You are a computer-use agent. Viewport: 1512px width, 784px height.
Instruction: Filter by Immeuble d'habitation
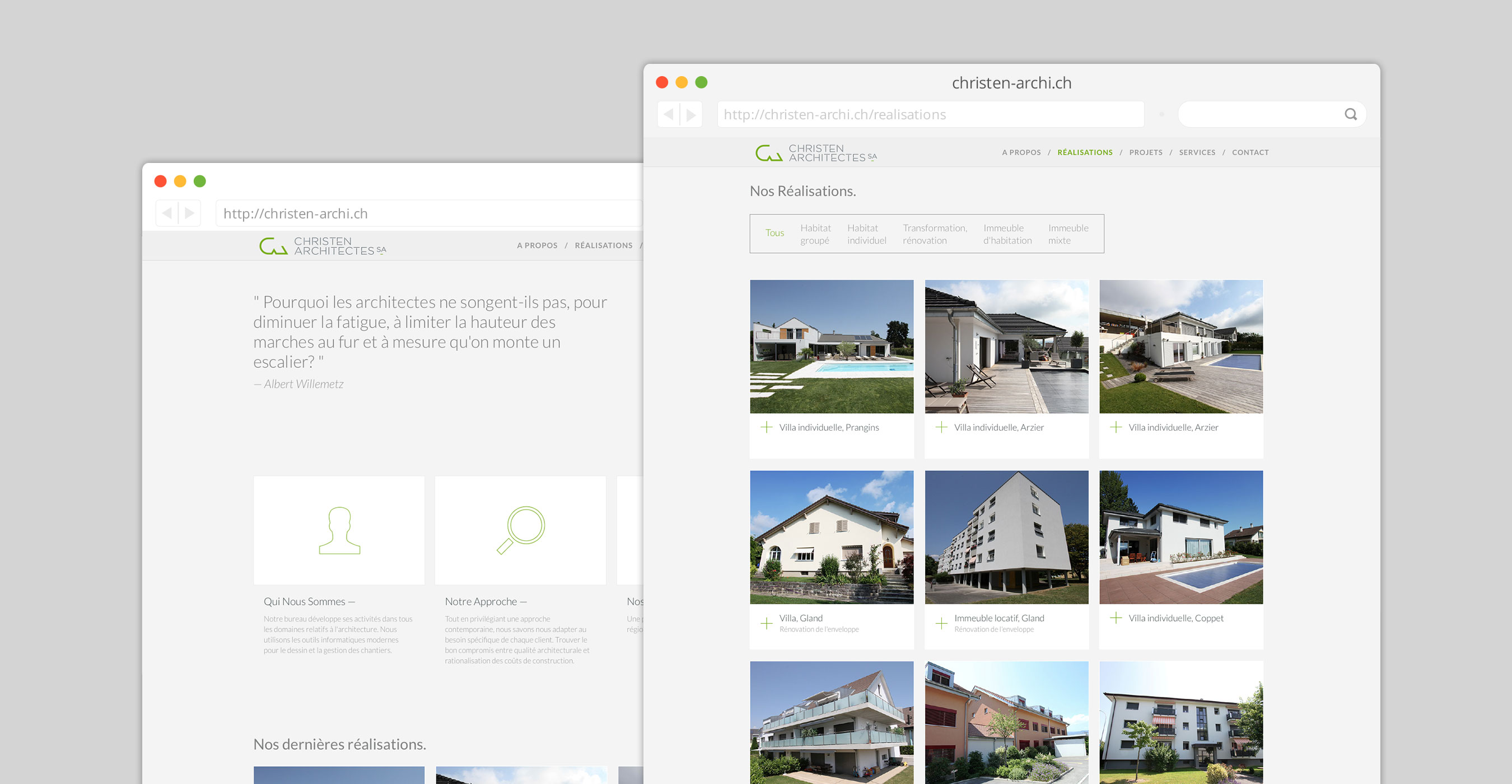click(x=1007, y=234)
